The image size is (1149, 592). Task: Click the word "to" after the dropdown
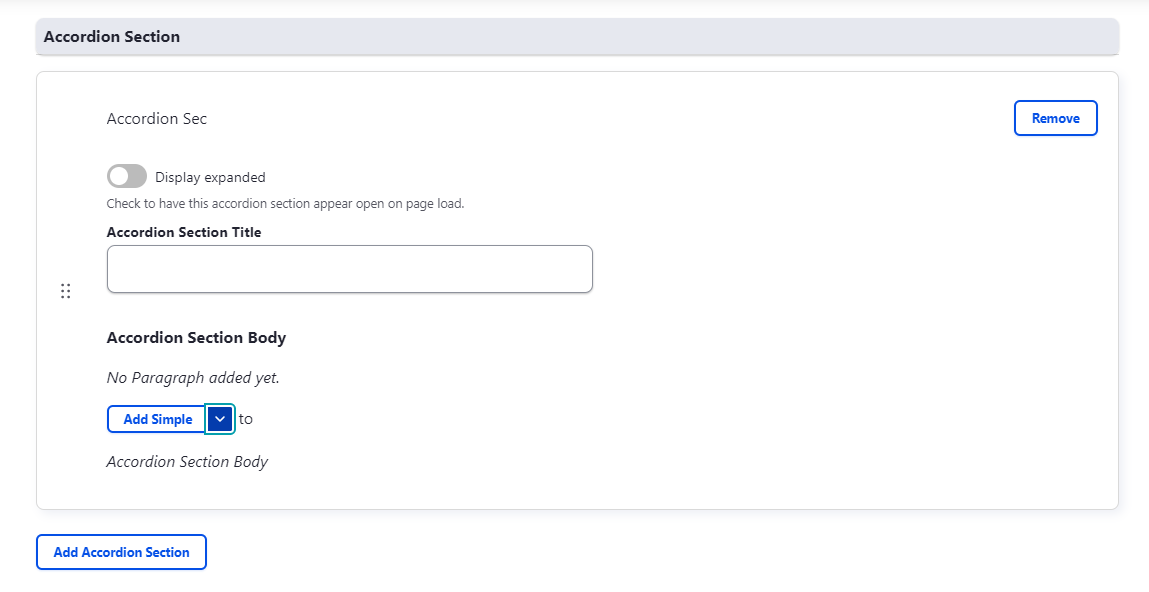pos(246,419)
